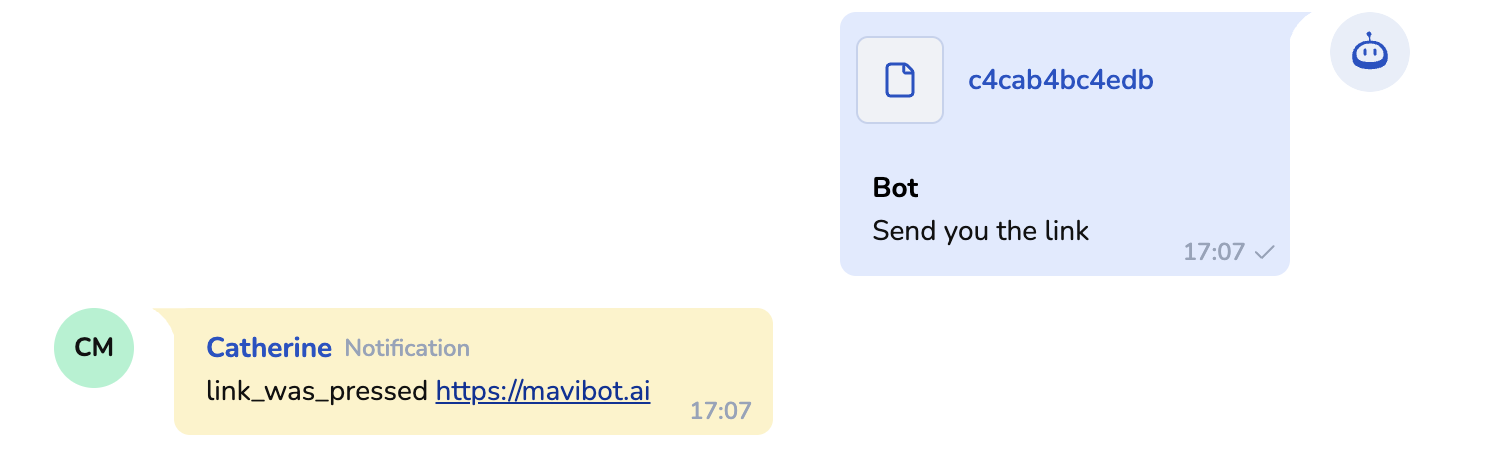Click the initials "CM" text in avatar
The width and height of the screenshot is (1496, 470).
pos(94,348)
